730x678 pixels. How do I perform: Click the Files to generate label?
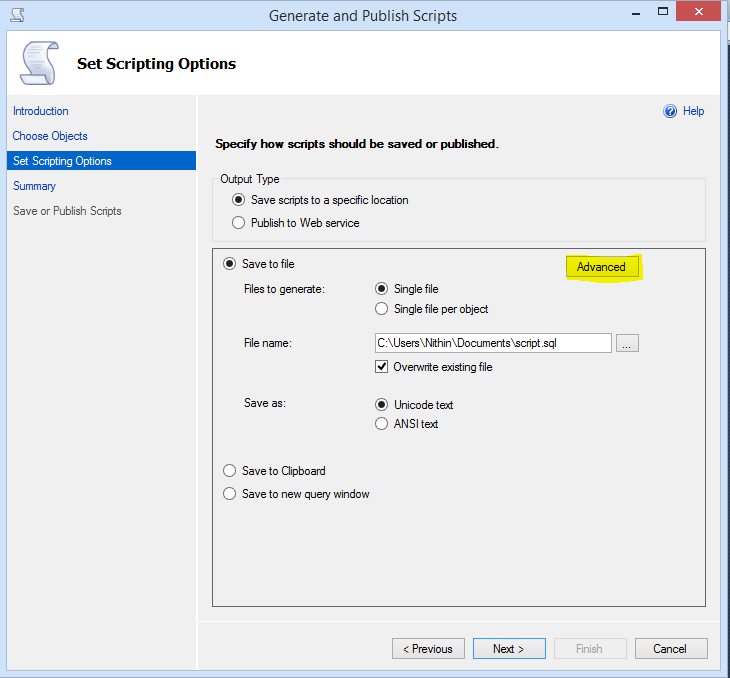coord(284,289)
